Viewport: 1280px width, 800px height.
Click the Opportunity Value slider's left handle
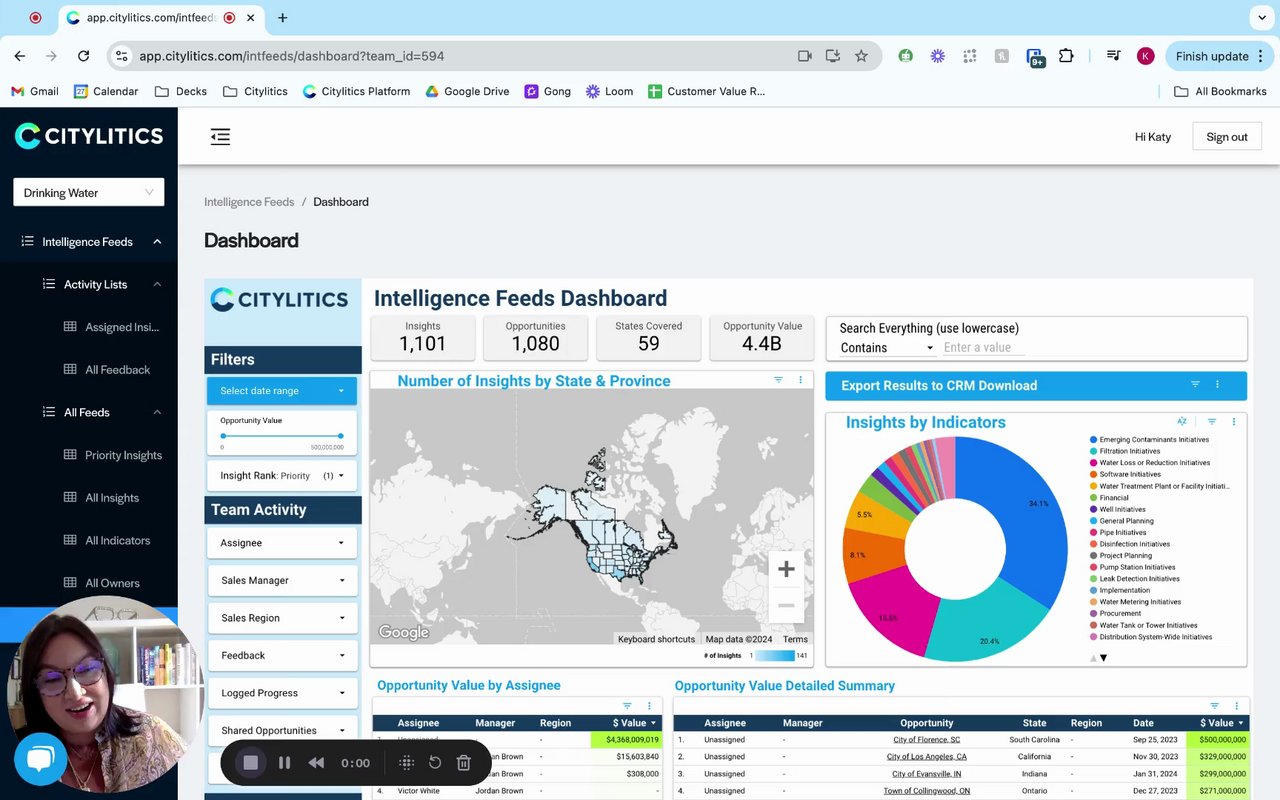click(x=223, y=436)
